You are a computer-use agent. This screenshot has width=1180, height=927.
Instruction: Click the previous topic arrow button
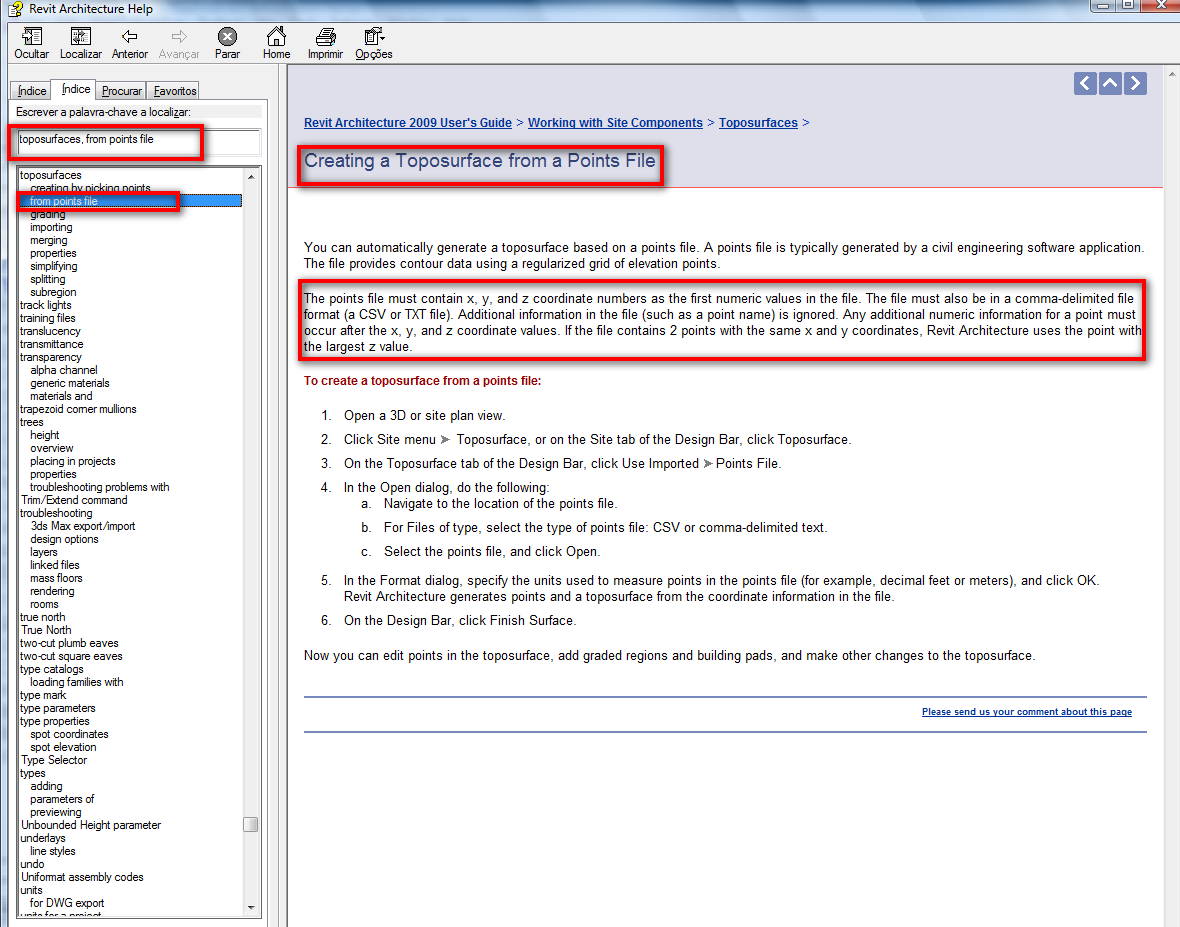tap(1084, 83)
